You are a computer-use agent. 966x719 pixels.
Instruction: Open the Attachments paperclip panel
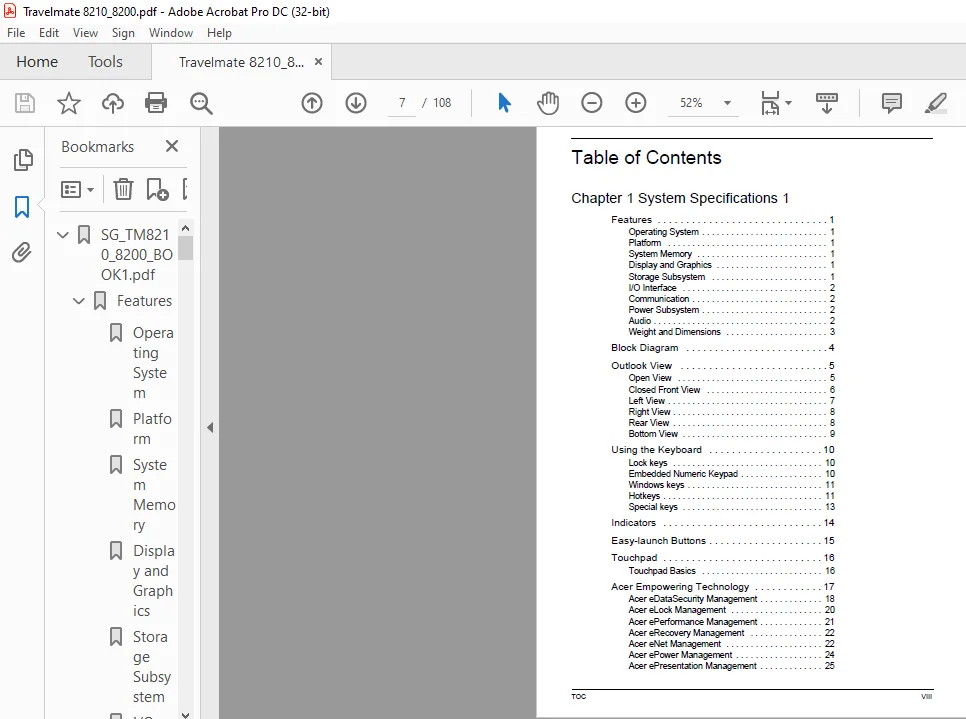pyautogui.click(x=22, y=253)
